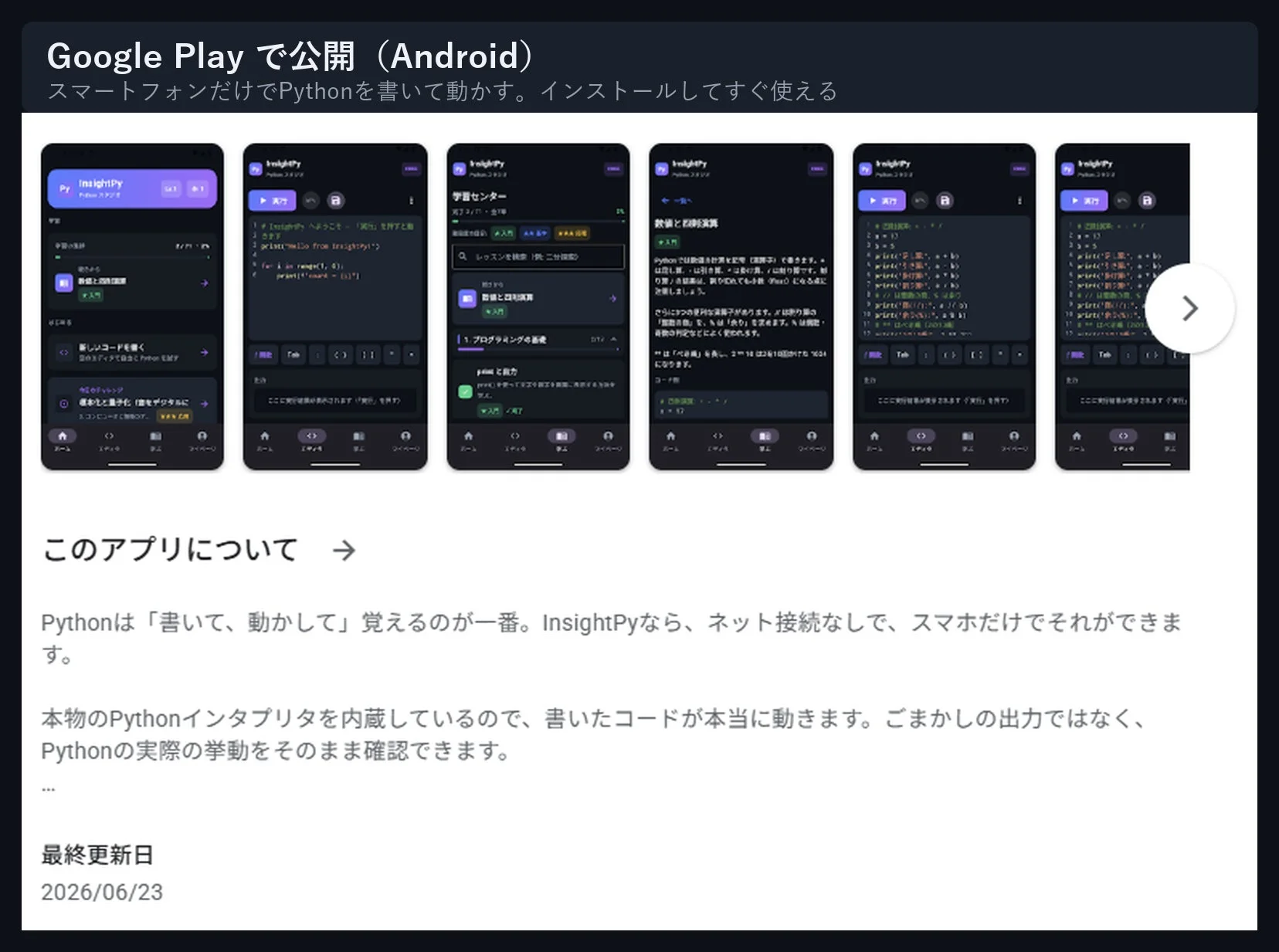Click the date 2026/06/23
Image resolution: width=1279 pixels, height=952 pixels.
coord(102,892)
